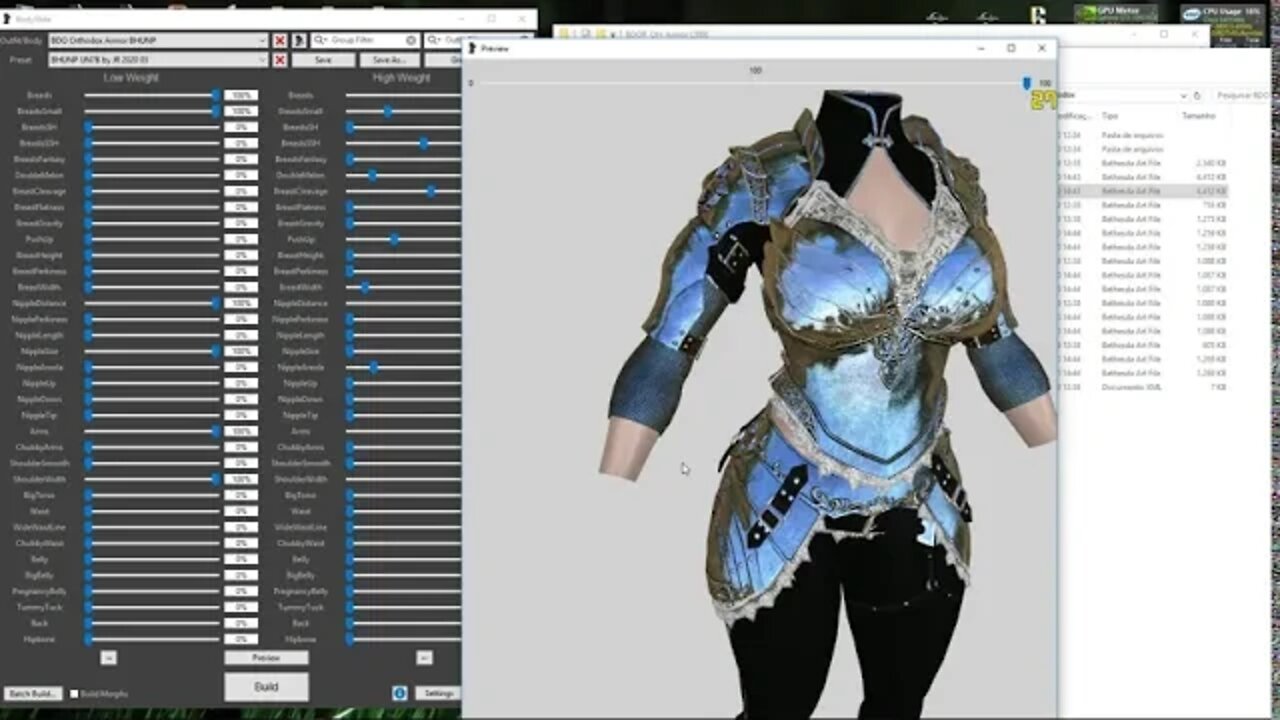
Task: Click the Low Weight column heading
Action: click(131, 77)
